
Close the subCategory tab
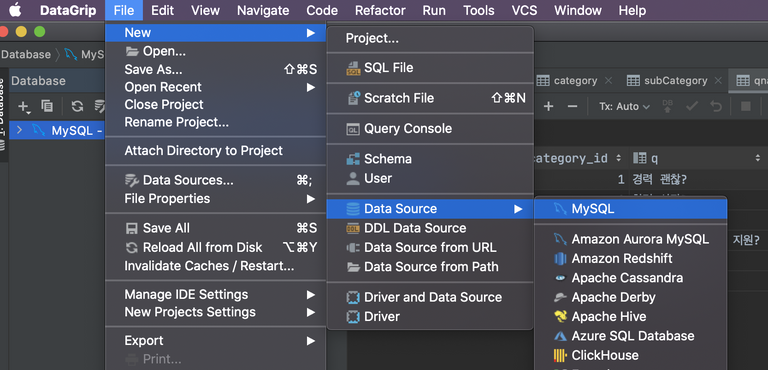click(718, 81)
